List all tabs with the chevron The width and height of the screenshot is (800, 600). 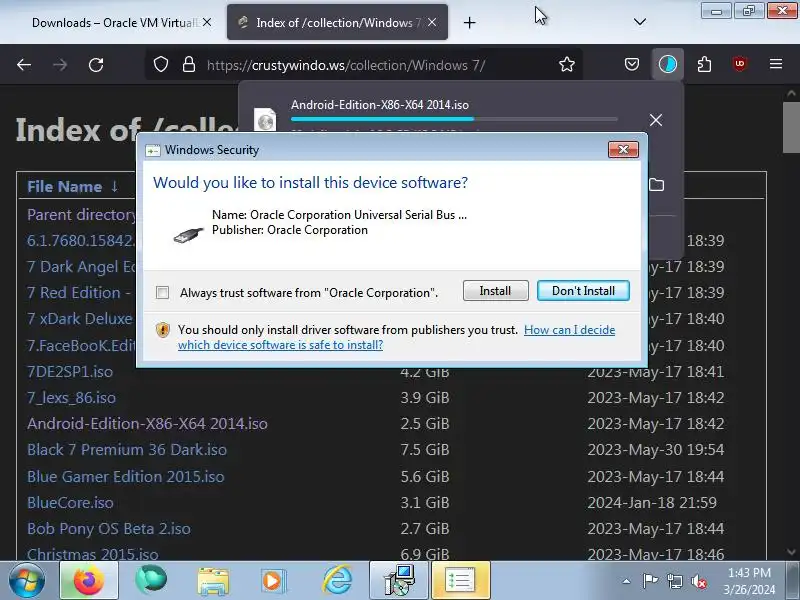[x=639, y=22]
